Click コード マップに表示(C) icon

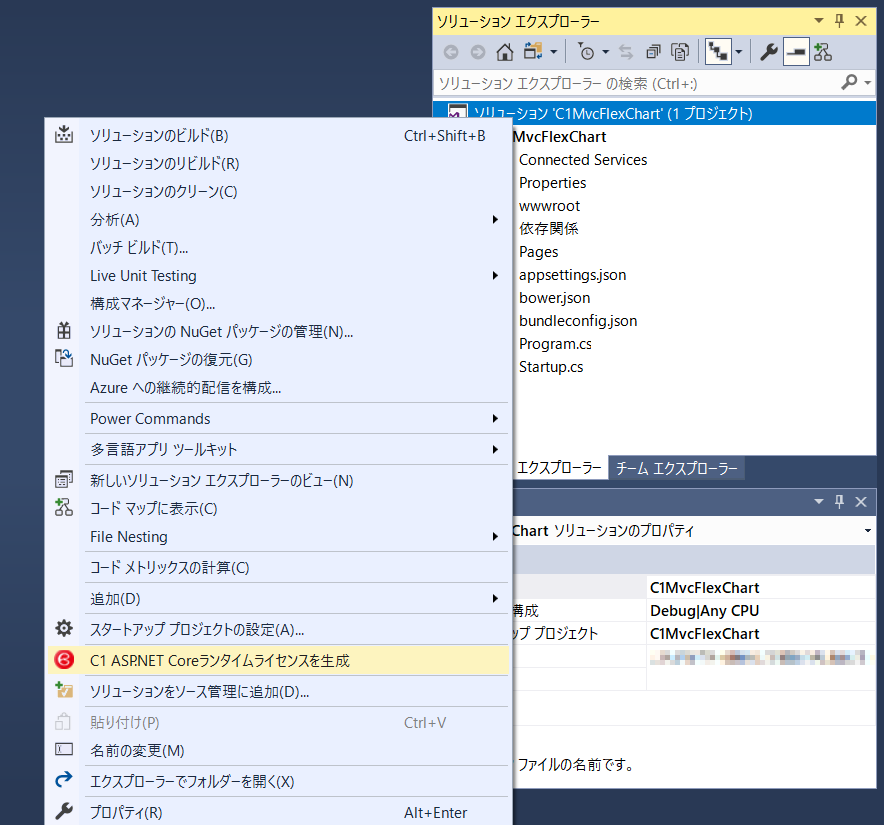[64, 507]
